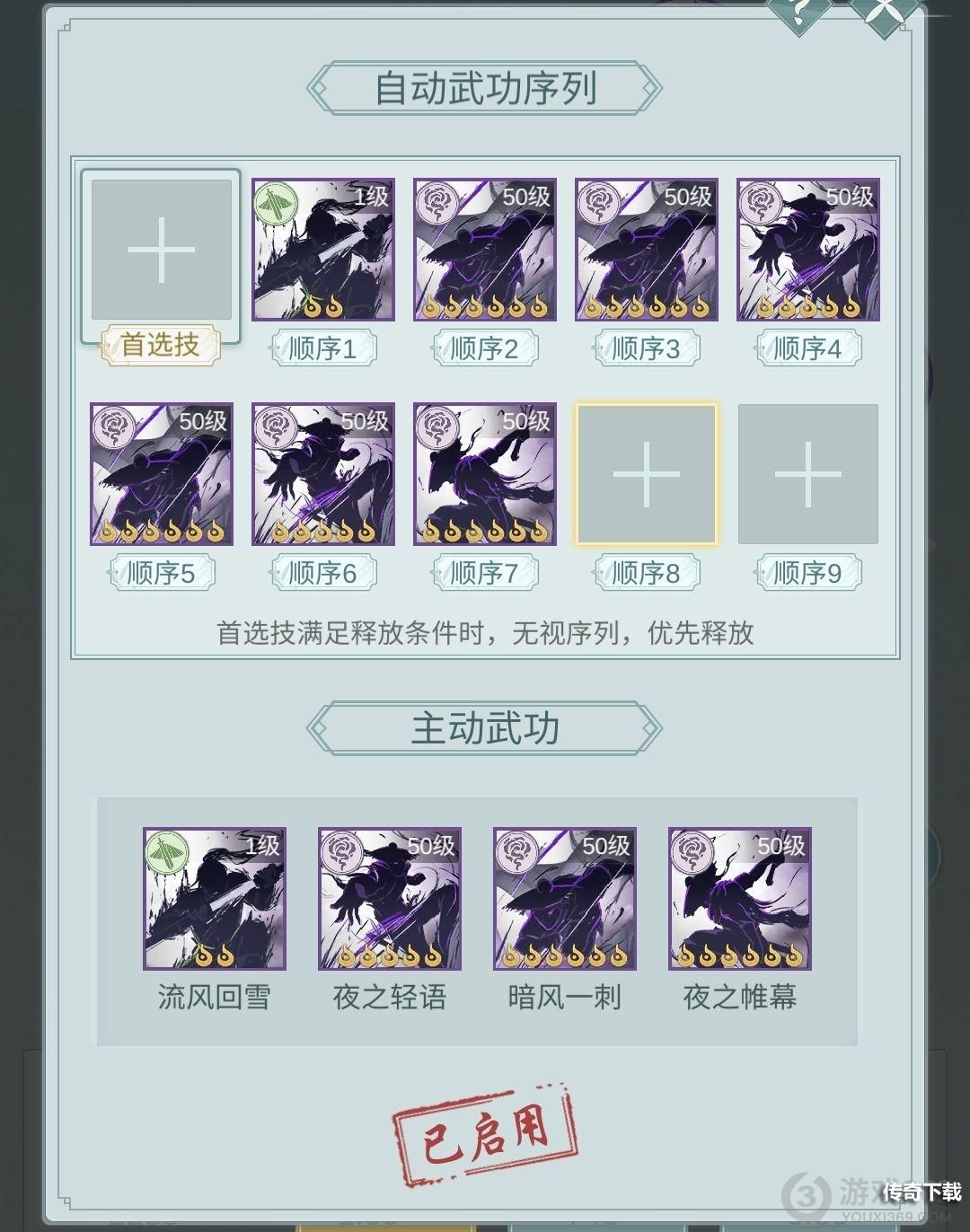Viewport: 970px width, 1232px height.
Task: Close the 自动武功序列 panel
Action: coord(886,13)
